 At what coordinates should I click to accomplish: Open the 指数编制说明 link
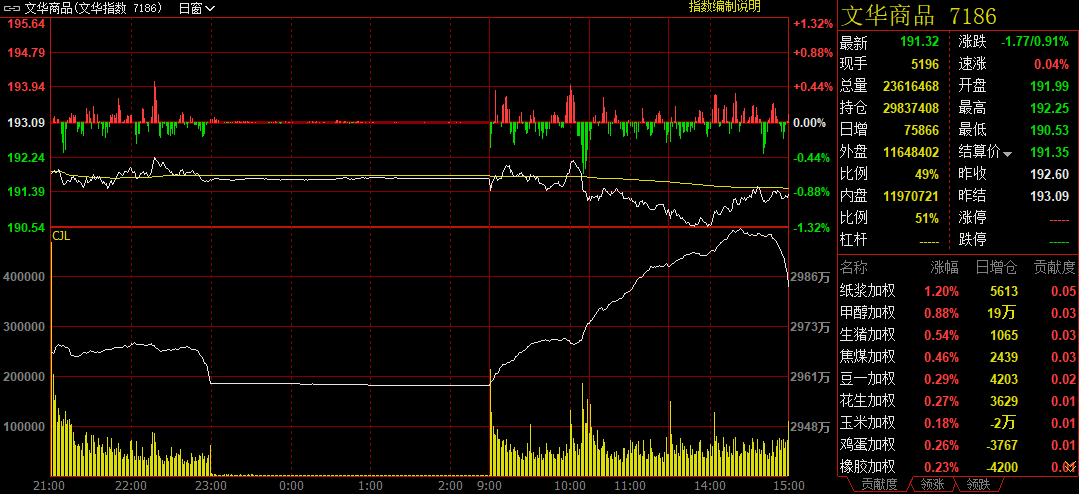click(724, 7)
